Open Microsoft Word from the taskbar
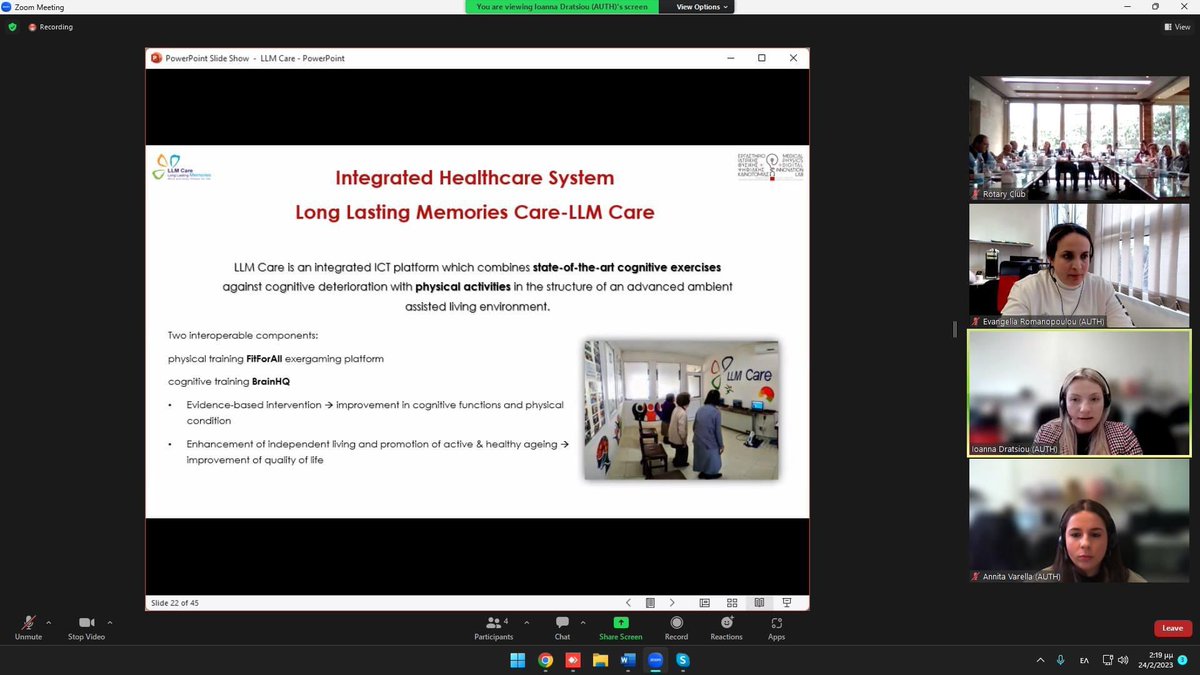Image resolution: width=1200 pixels, height=675 pixels. 628,660
